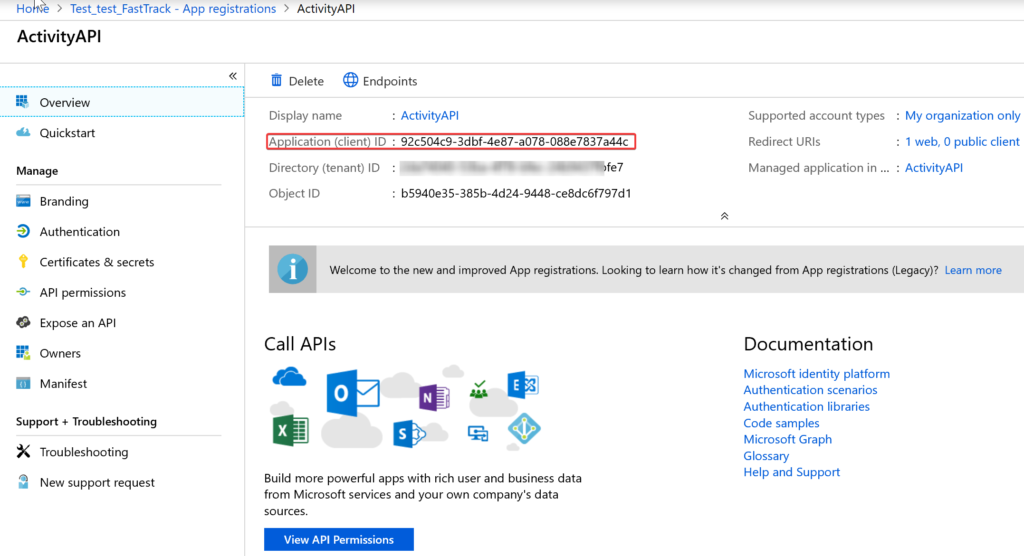1024x556 pixels.
Task: Click the OneDrive cloud icon
Action: (x=289, y=378)
